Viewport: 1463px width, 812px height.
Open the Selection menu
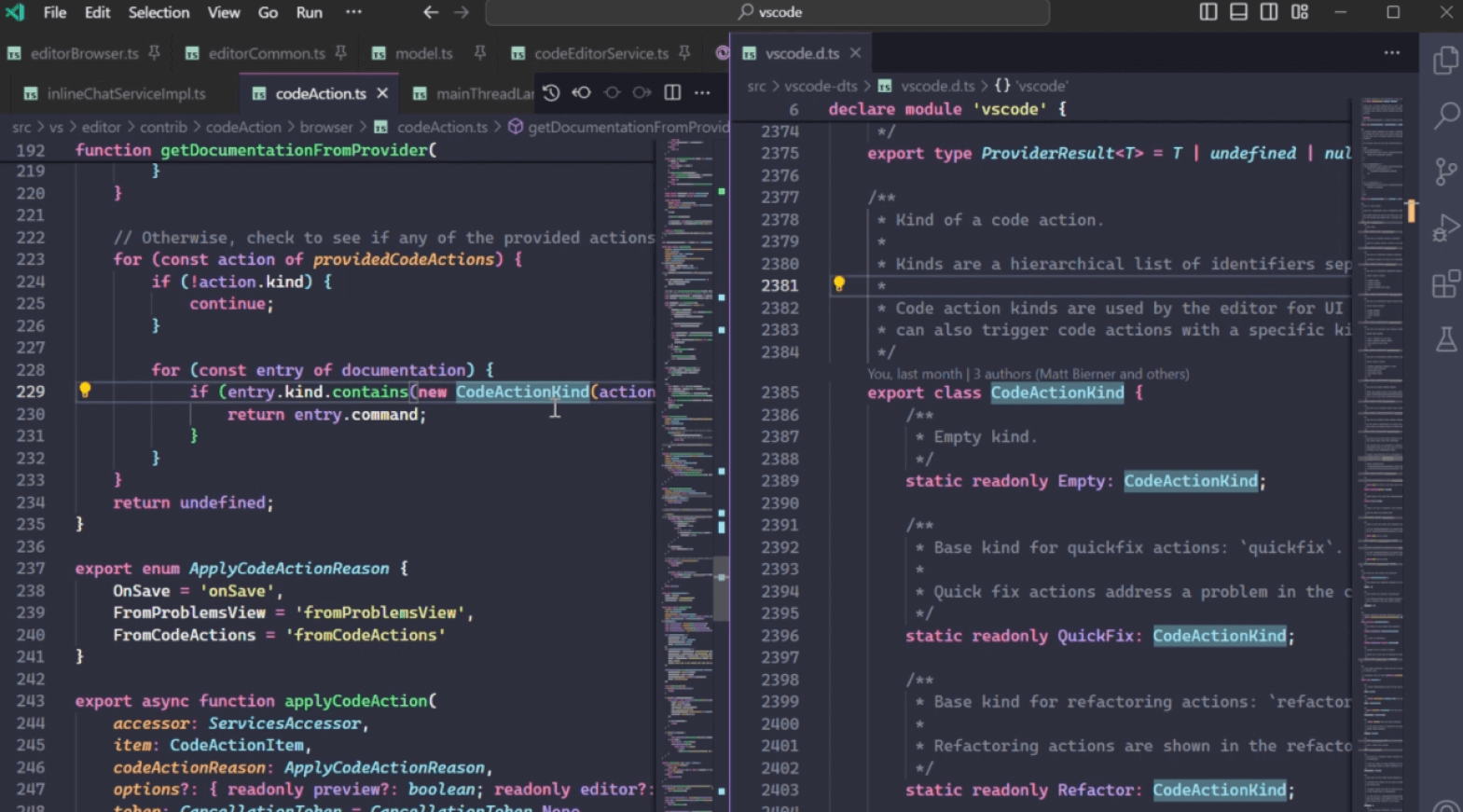(159, 12)
